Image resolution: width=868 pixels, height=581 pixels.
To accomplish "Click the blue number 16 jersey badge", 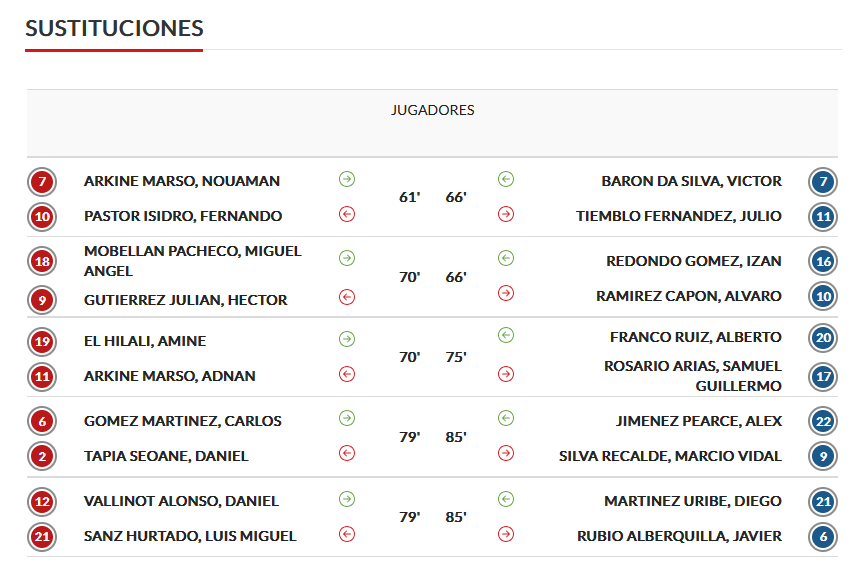I will click(823, 262).
